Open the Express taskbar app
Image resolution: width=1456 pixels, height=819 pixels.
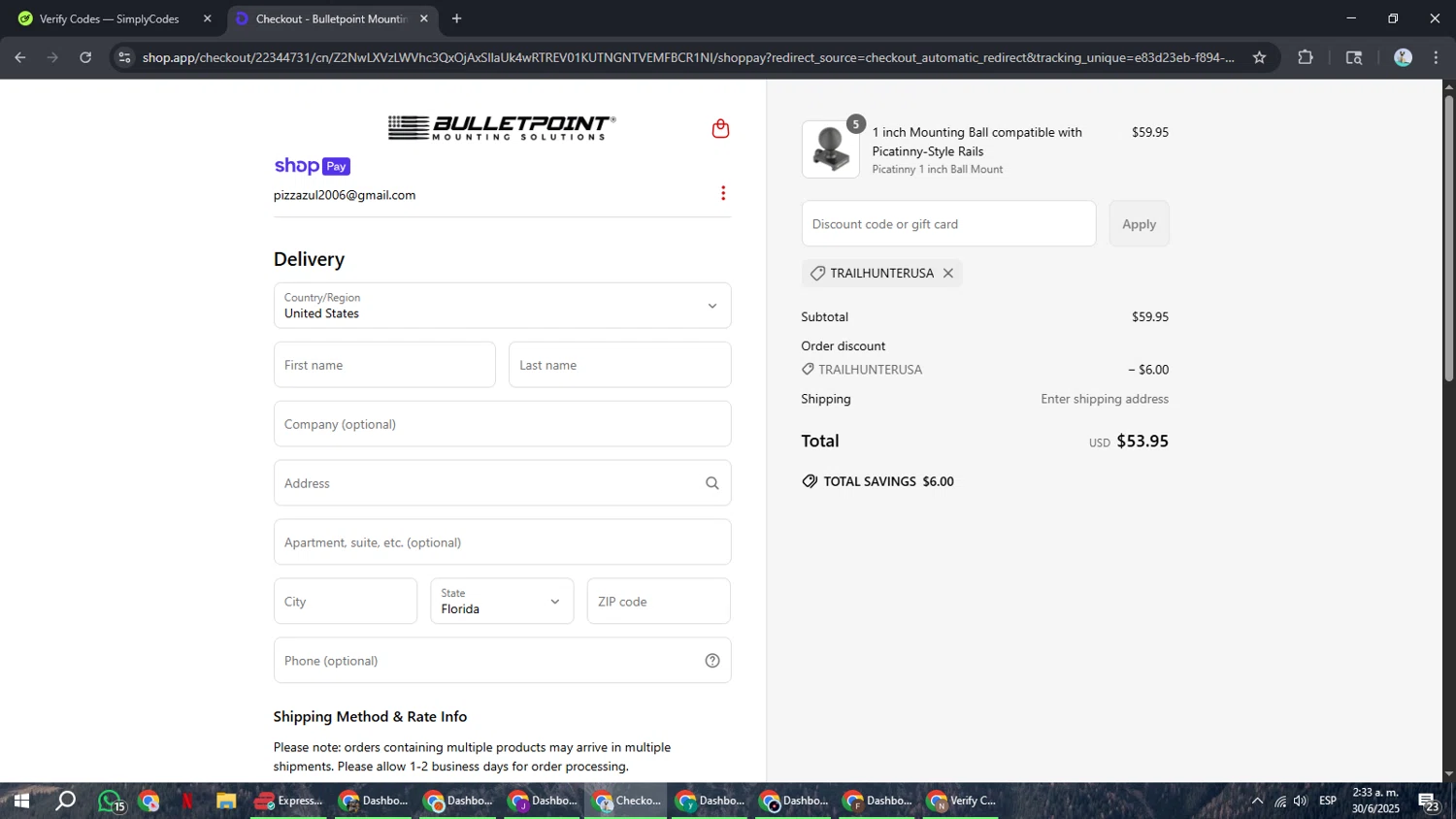point(288,802)
